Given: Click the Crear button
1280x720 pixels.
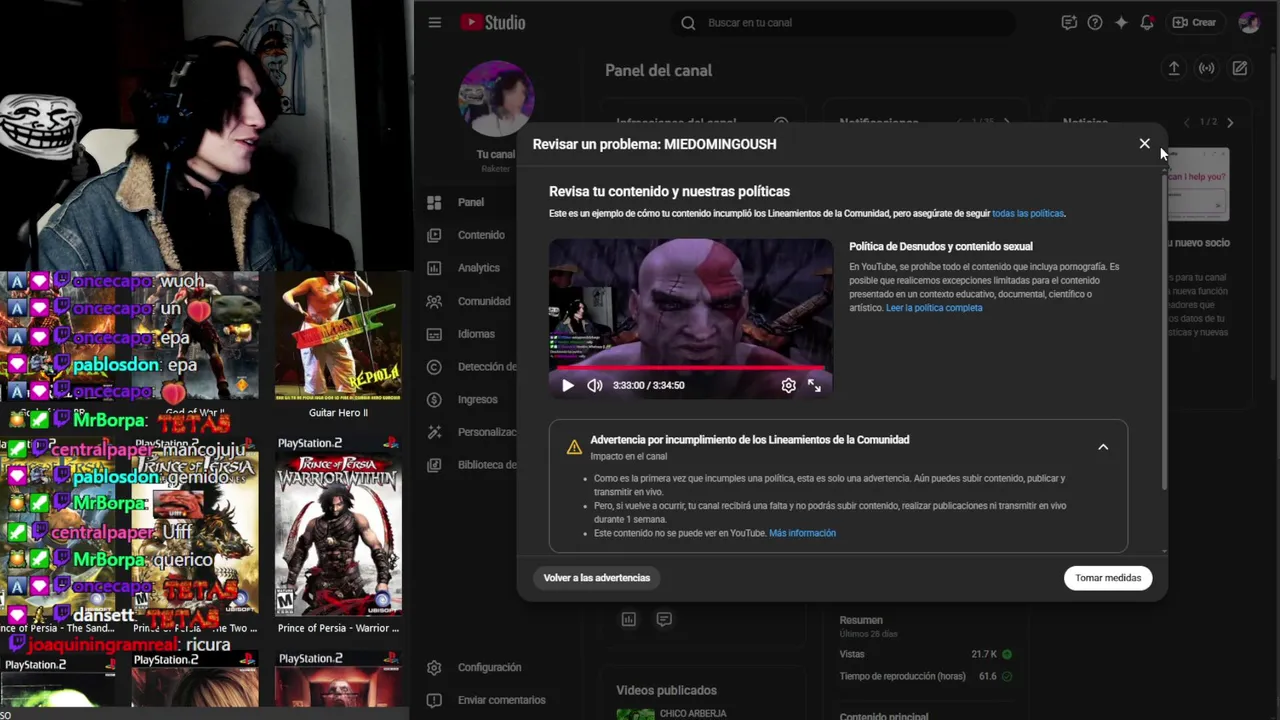Looking at the screenshot, I should [x=1195, y=22].
